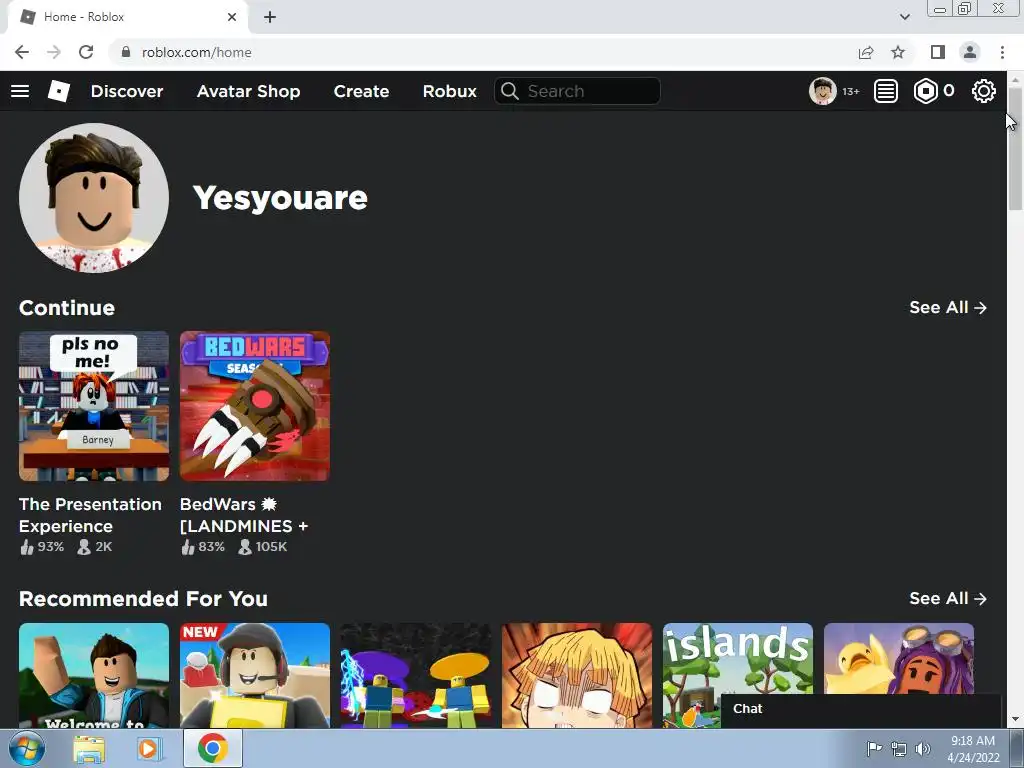
Task: Click The Presentation Experience title text
Action: (x=90, y=515)
